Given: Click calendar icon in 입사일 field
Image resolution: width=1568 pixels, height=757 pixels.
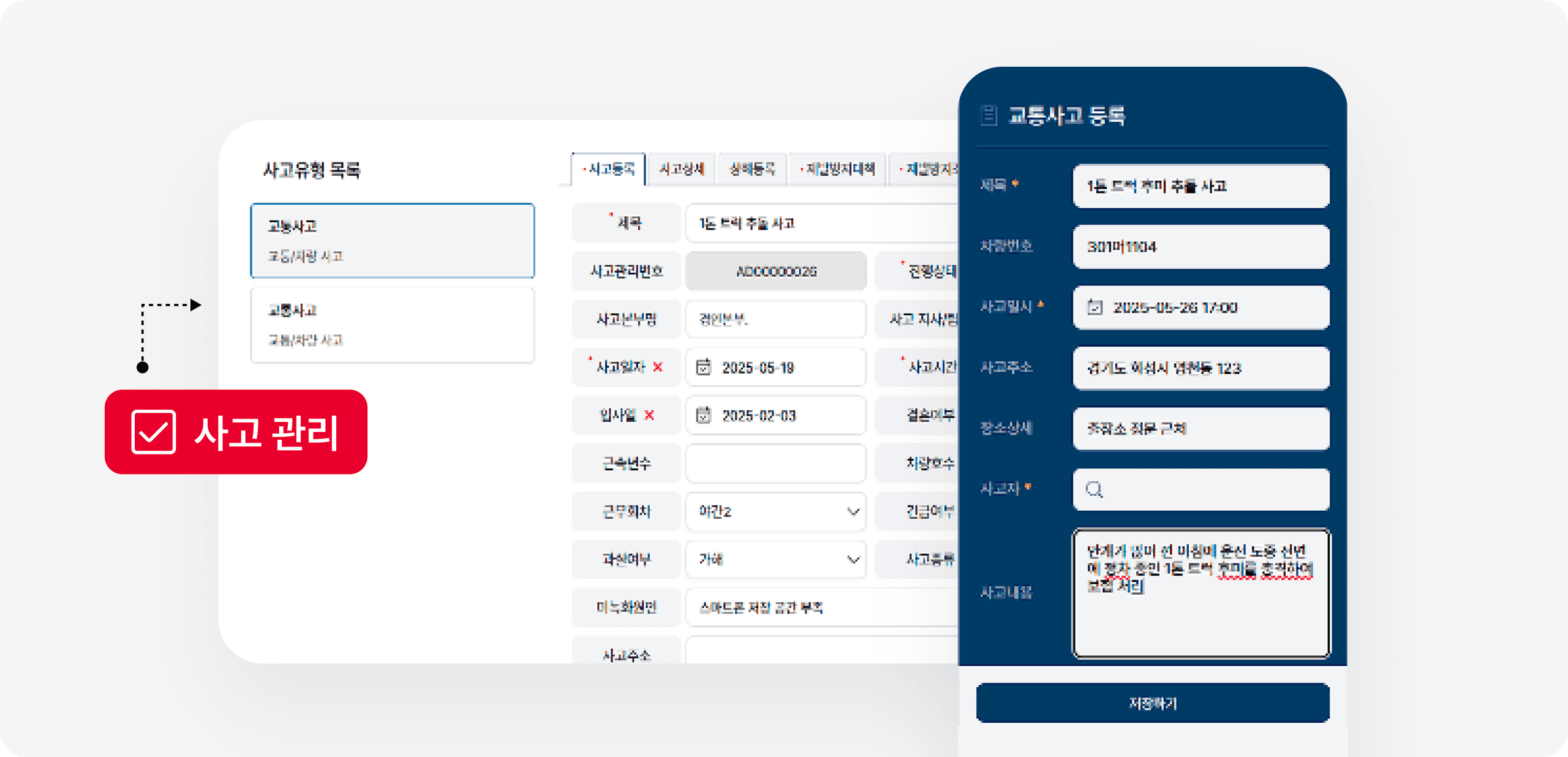Looking at the screenshot, I should coord(704,415).
